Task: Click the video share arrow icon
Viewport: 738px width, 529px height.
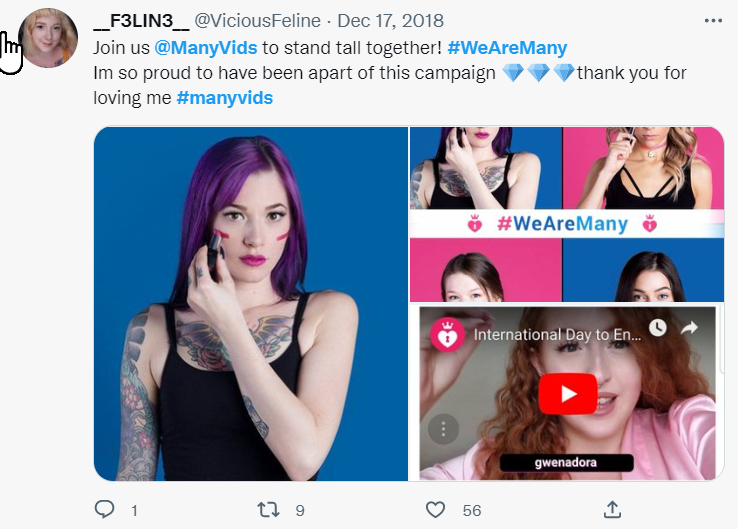Action: (691, 328)
